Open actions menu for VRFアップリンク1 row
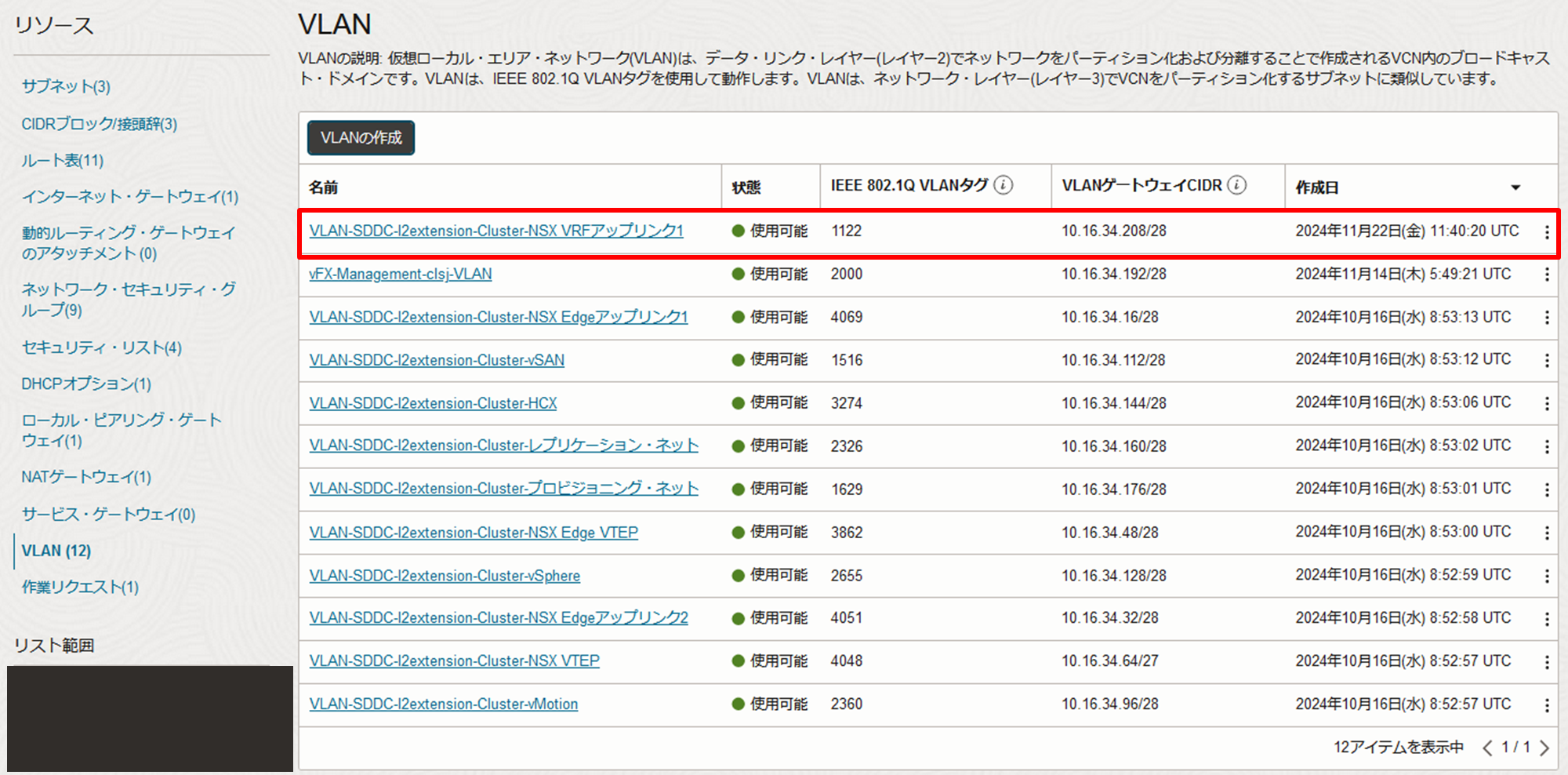 pyautogui.click(x=1546, y=232)
